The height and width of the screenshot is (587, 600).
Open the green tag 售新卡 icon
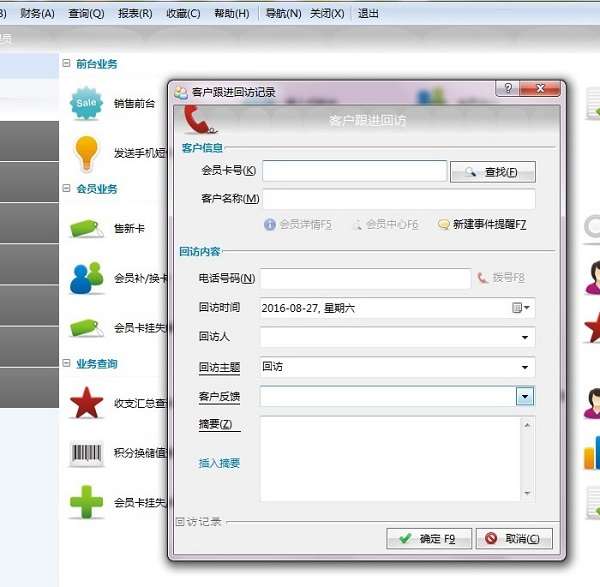[x=86, y=228]
